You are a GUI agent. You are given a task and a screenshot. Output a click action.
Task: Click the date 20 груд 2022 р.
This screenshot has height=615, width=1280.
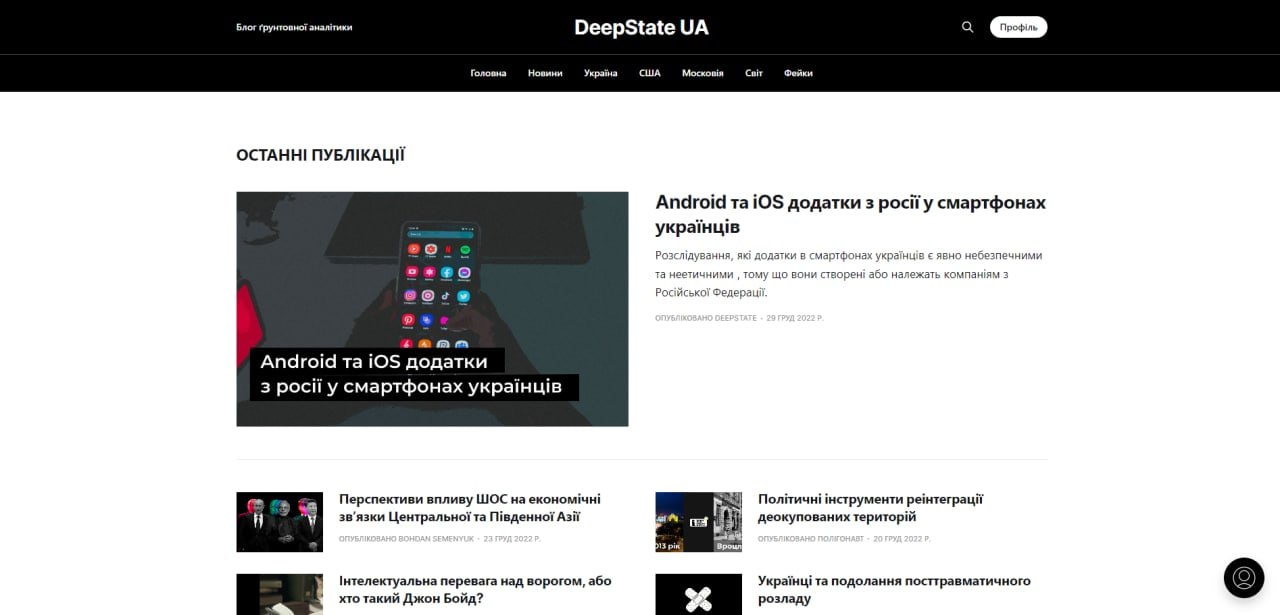(x=902, y=539)
